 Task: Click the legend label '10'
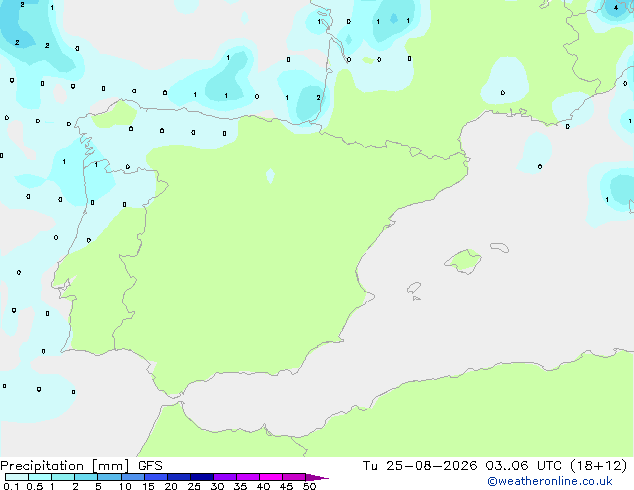[125, 486]
